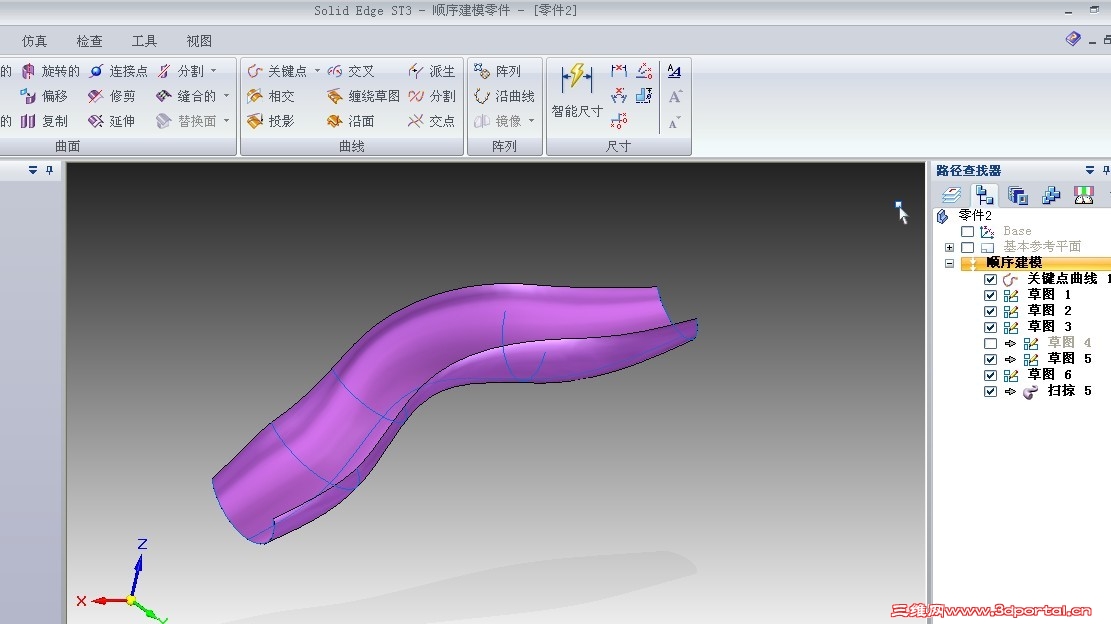Open the 分割 dropdown arrow in 曲面 group

213,71
